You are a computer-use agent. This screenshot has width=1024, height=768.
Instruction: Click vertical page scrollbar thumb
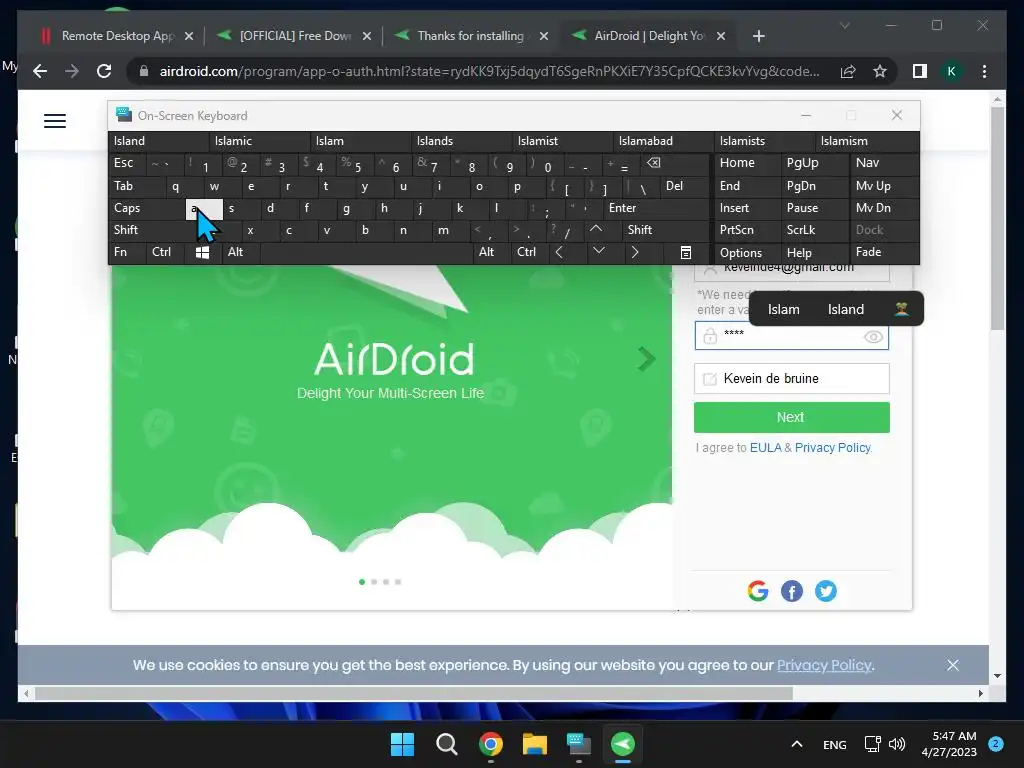997,219
